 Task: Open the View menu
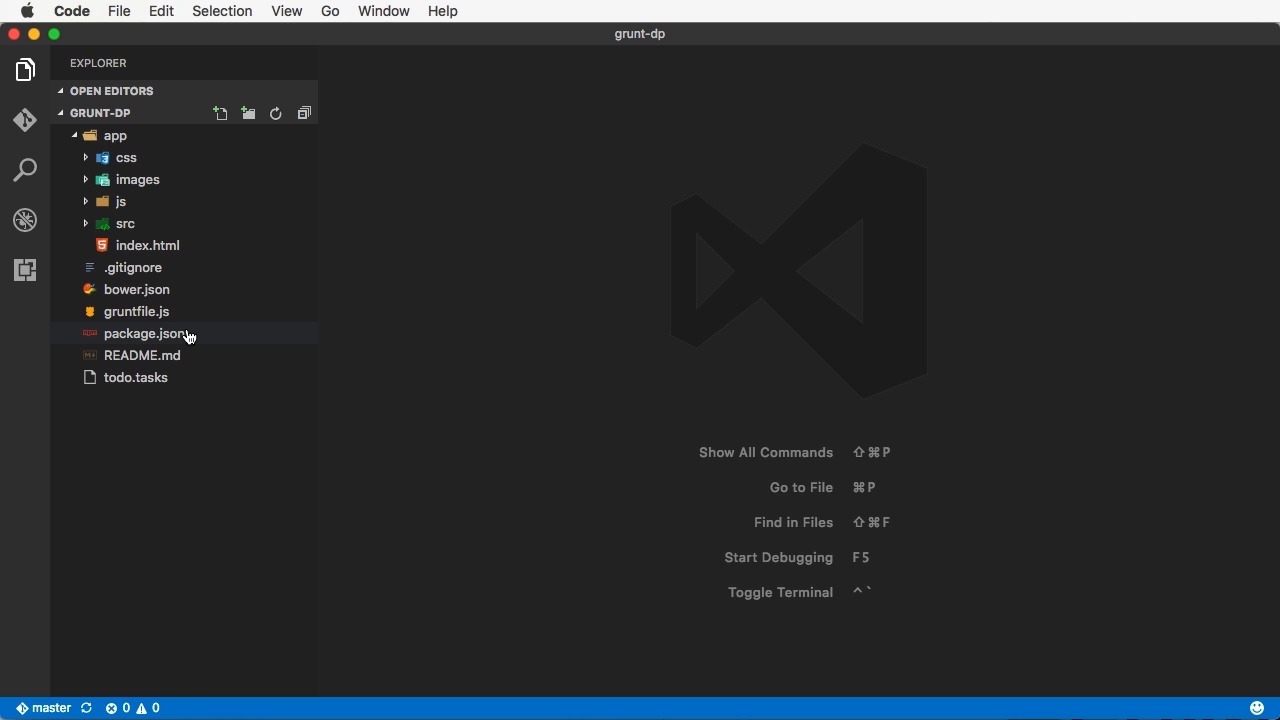tap(287, 11)
